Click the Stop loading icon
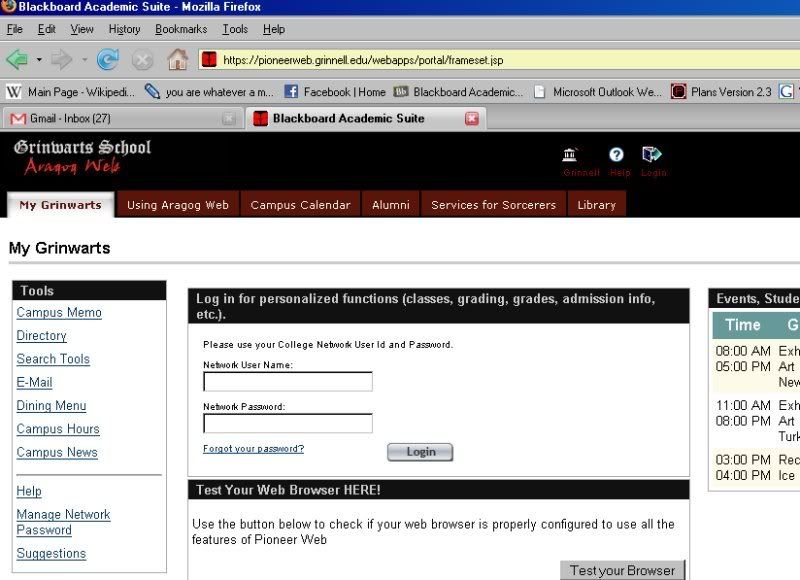 (142, 60)
